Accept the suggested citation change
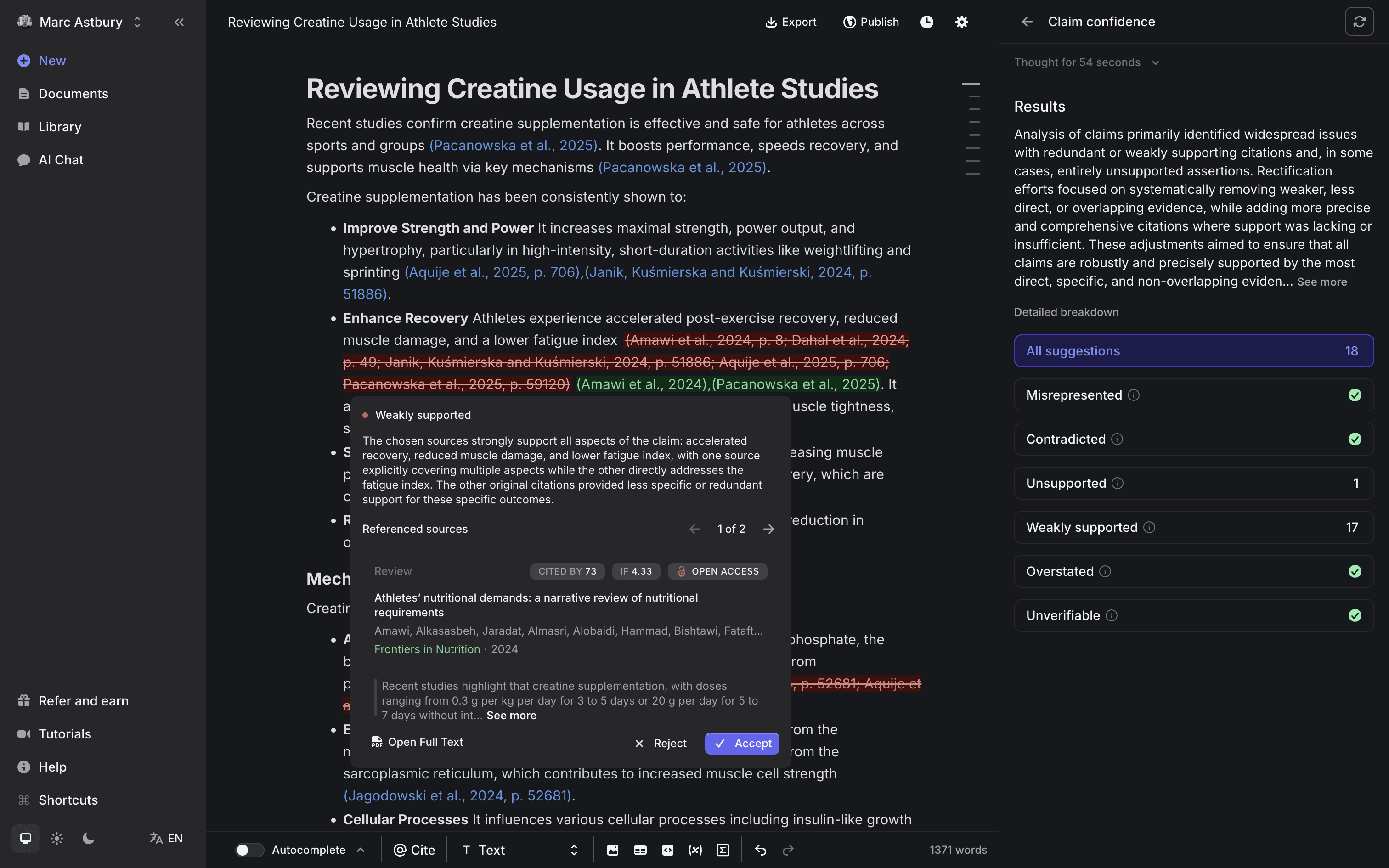The image size is (1389, 868). tap(741, 743)
